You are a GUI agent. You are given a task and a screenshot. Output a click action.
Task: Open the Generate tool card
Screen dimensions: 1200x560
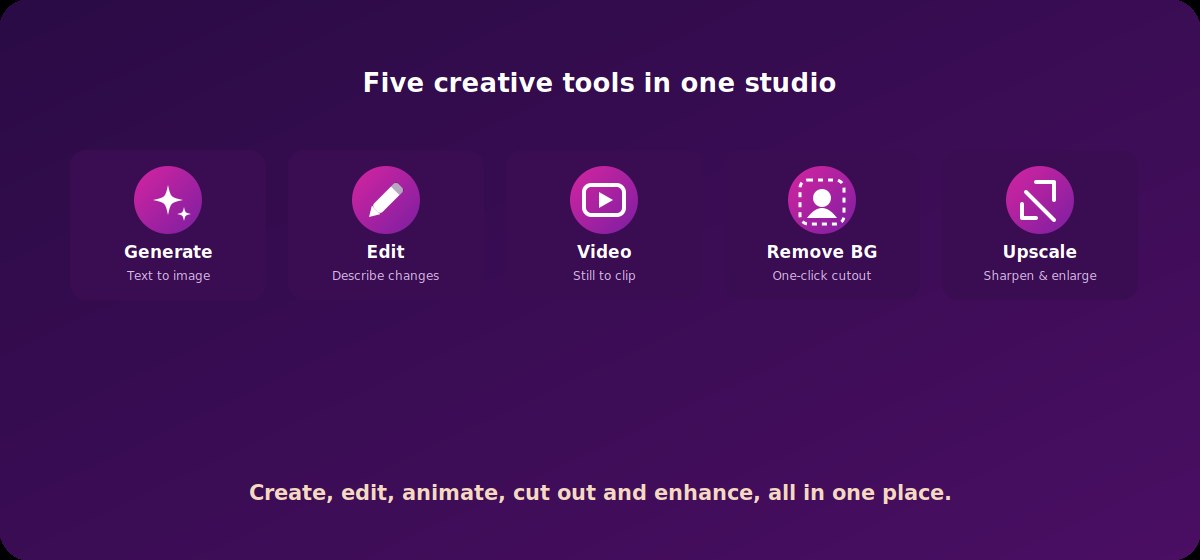pyautogui.click(x=168, y=225)
